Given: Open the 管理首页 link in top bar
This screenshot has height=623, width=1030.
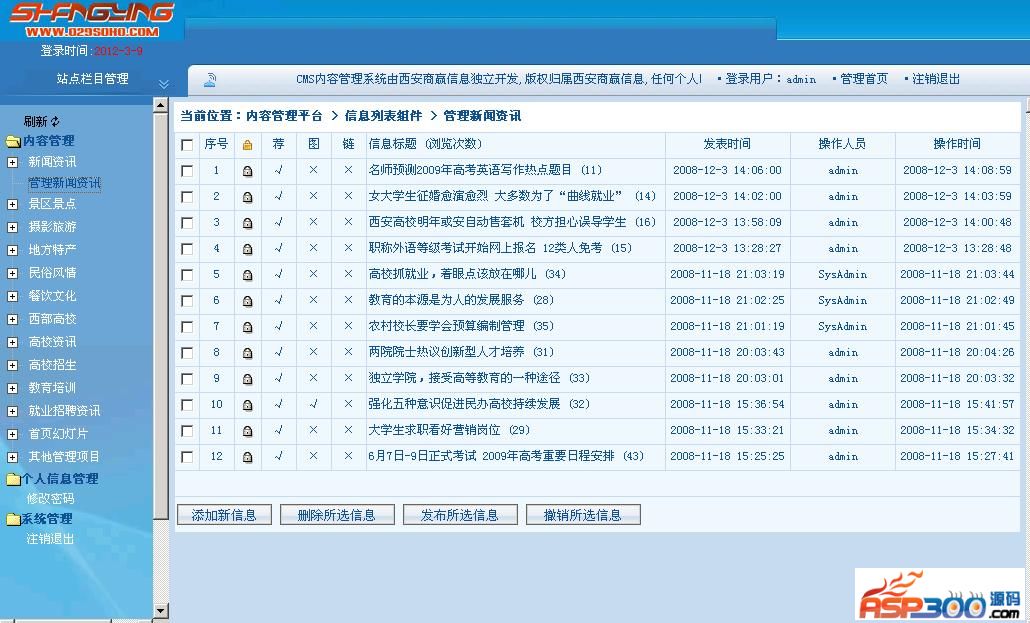Looking at the screenshot, I should click(864, 79).
